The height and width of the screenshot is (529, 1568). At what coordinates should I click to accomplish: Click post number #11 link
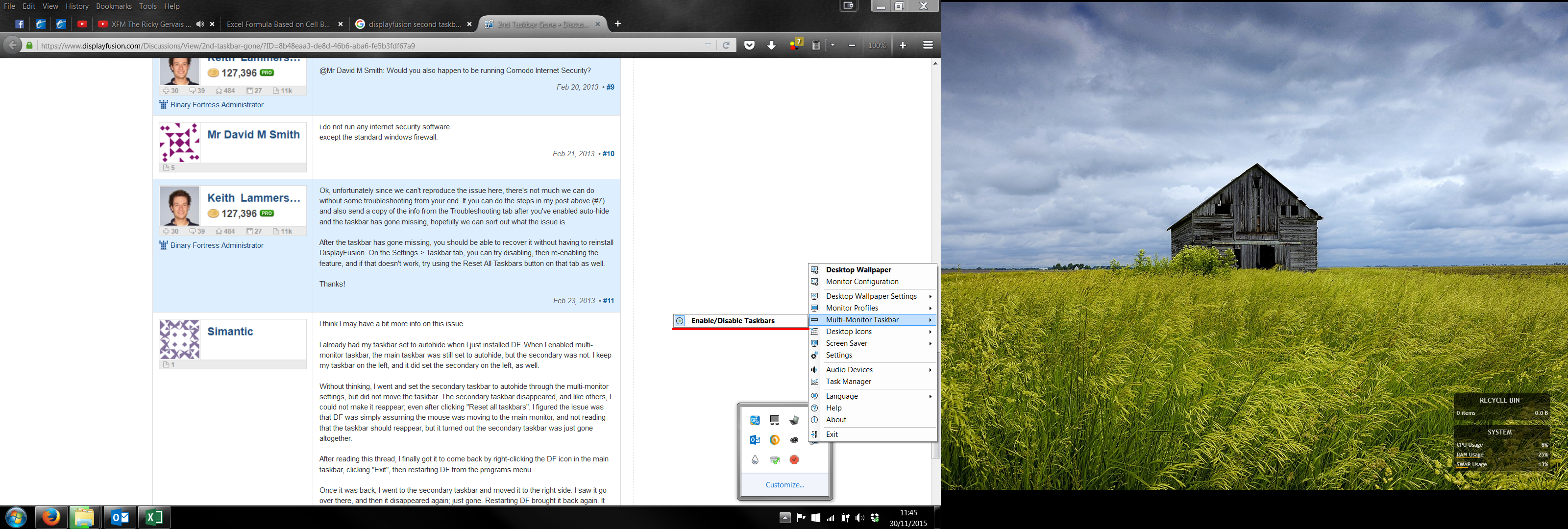608,301
